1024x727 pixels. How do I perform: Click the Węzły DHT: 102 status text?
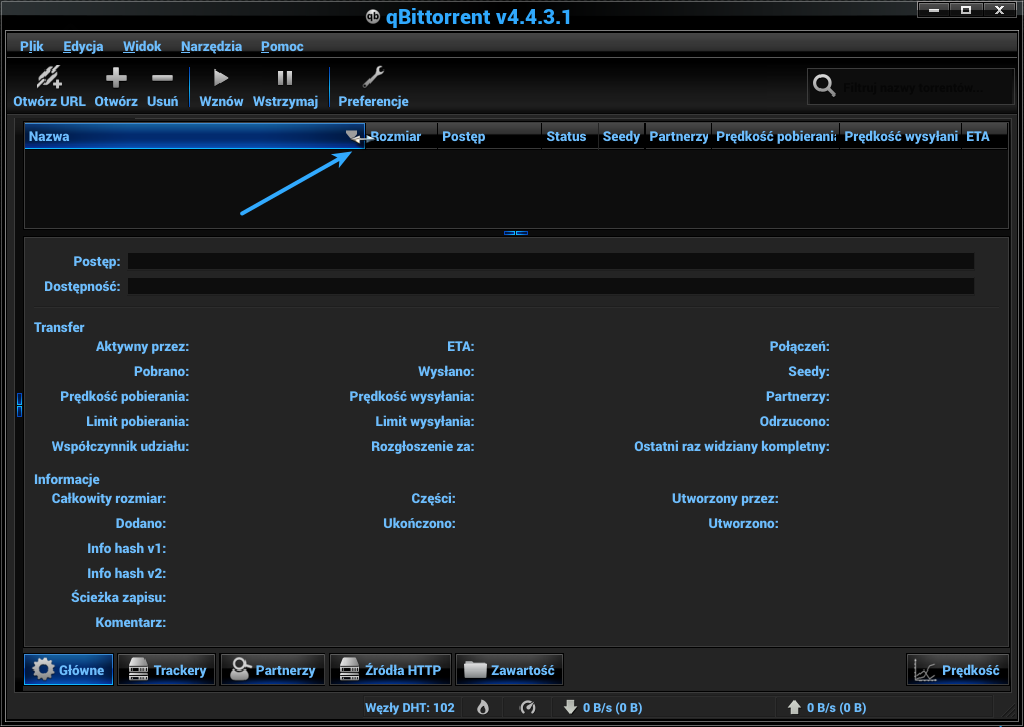(409, 707)
